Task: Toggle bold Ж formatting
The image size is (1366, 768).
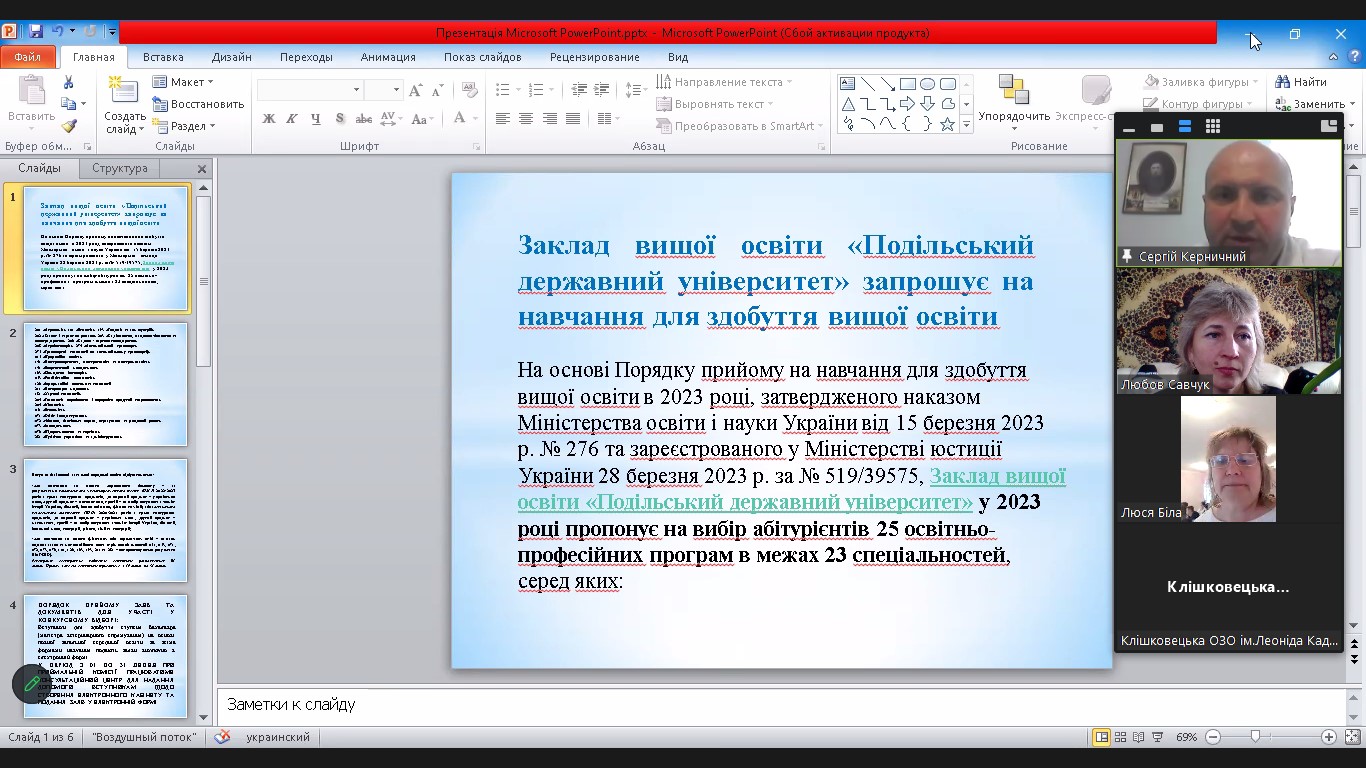Action: (x=268, y=119)
